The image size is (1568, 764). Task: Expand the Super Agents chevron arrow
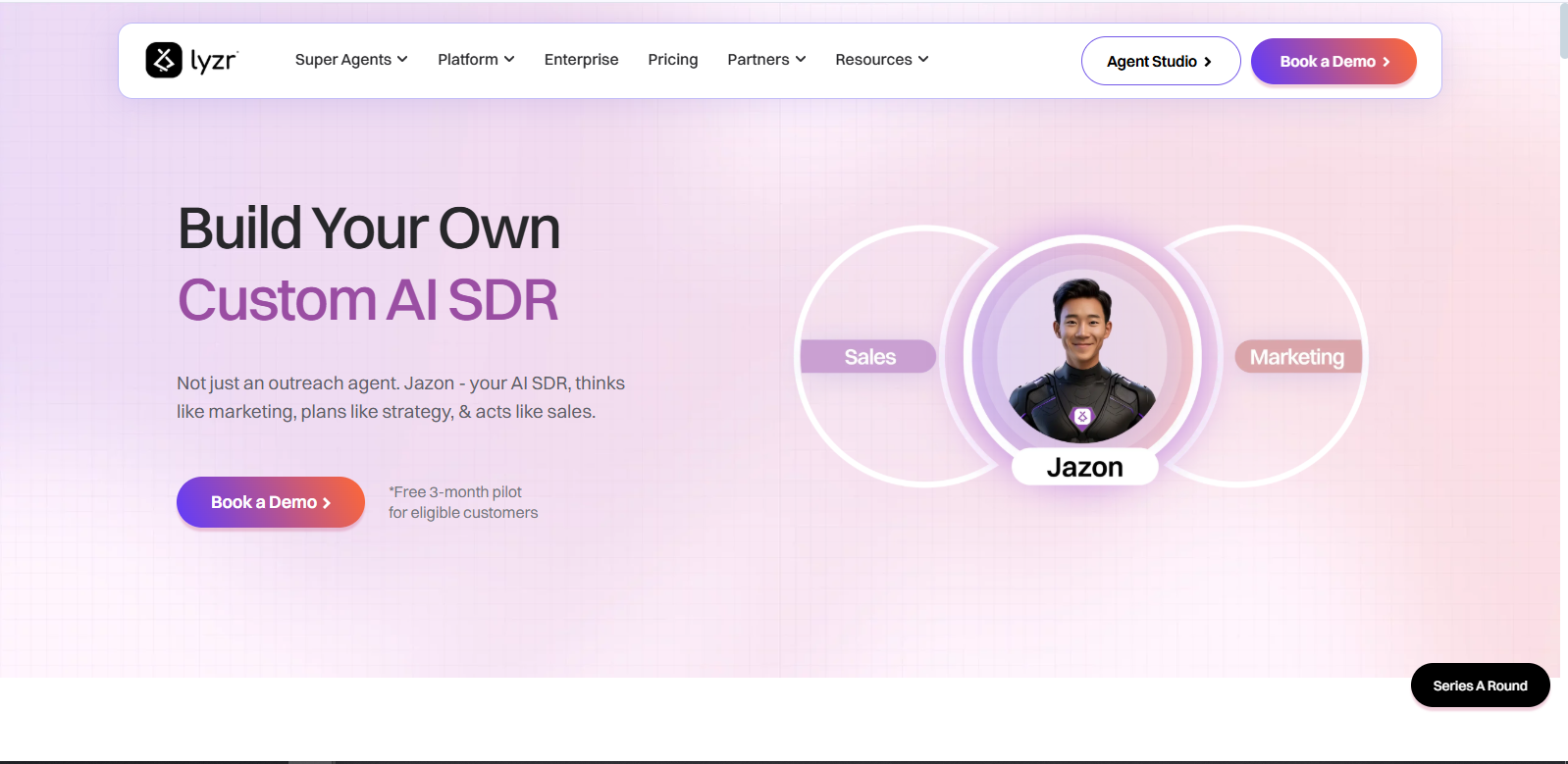click(x=402, y=60)
